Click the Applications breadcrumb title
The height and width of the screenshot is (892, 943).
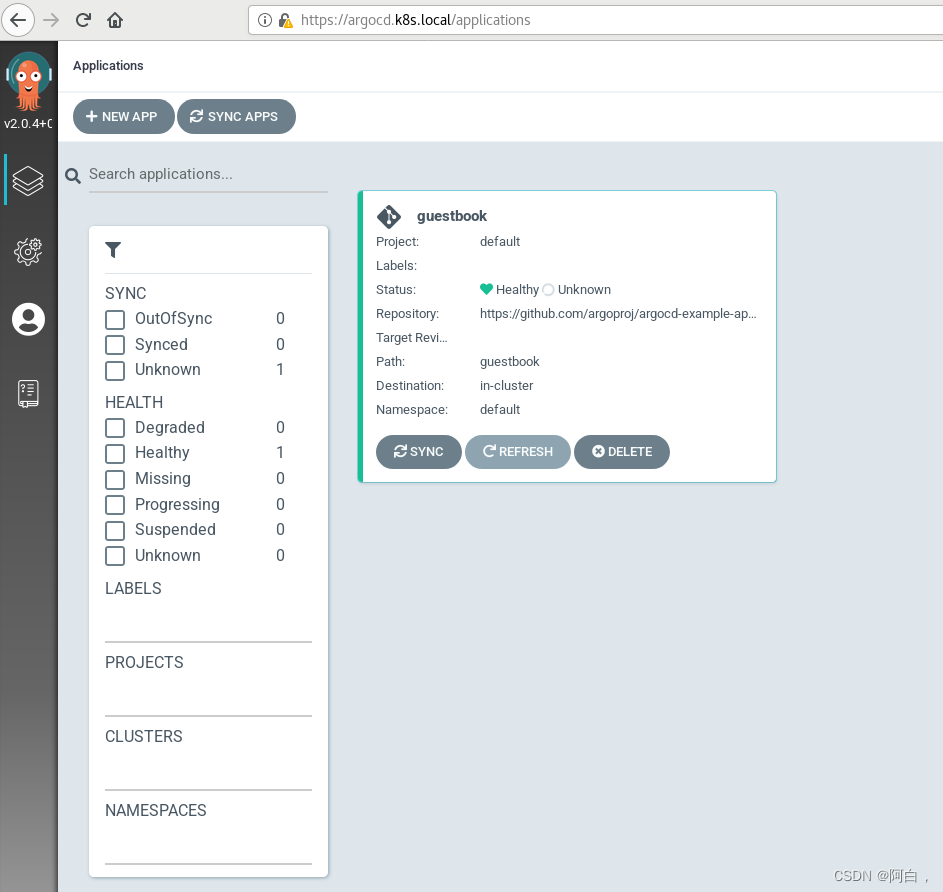point(108,66)
